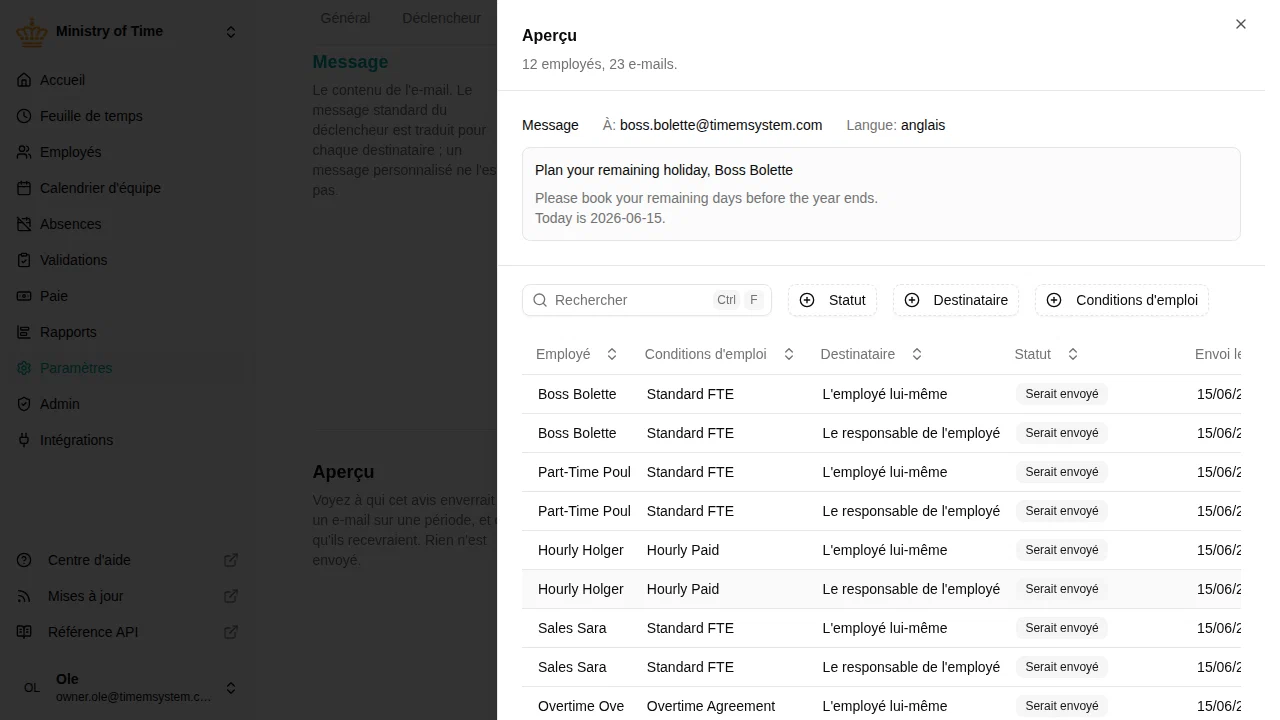Add a Conditions d'emploi filter
The height and width of the screenshot is (720, 1280).
point(1122,300)
